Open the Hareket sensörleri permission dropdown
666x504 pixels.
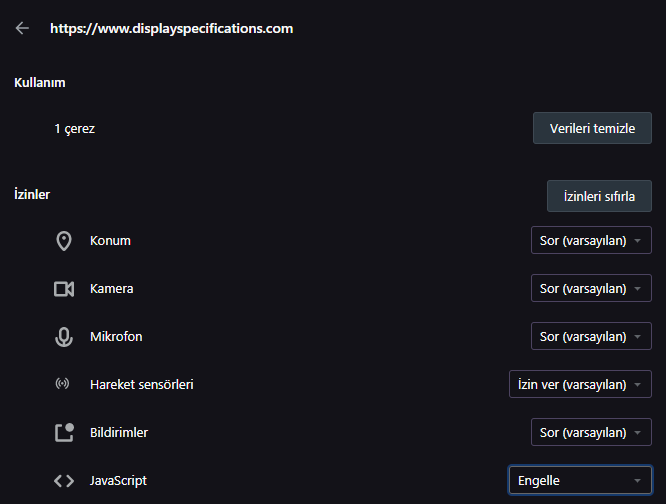coord(580,385)
